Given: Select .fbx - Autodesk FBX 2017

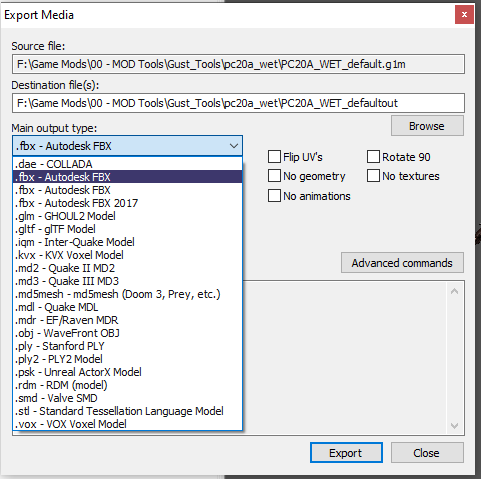Looking at the screenshot, I should (127, 203).
